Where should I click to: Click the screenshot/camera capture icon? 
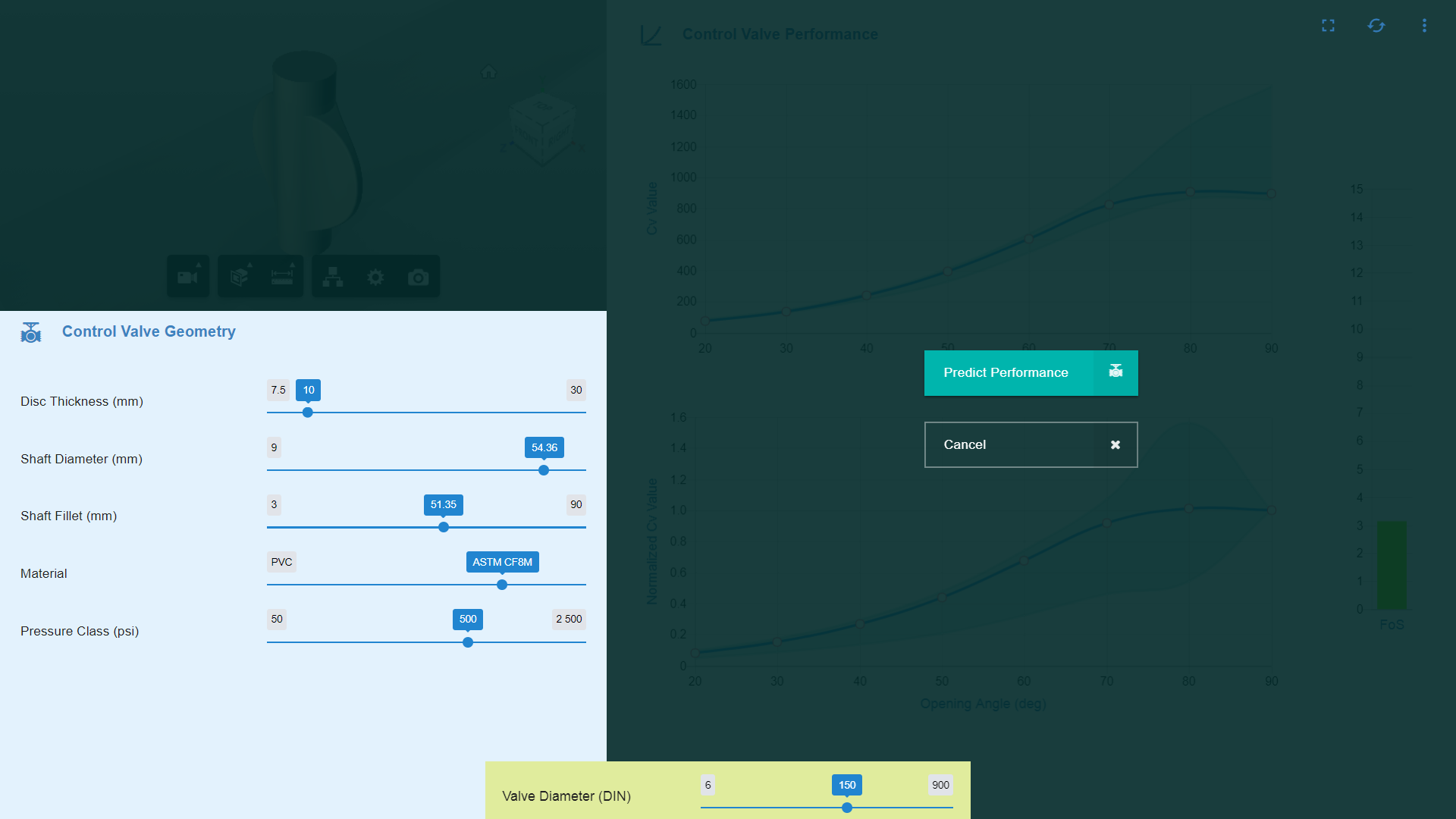(x=420, y=277)
